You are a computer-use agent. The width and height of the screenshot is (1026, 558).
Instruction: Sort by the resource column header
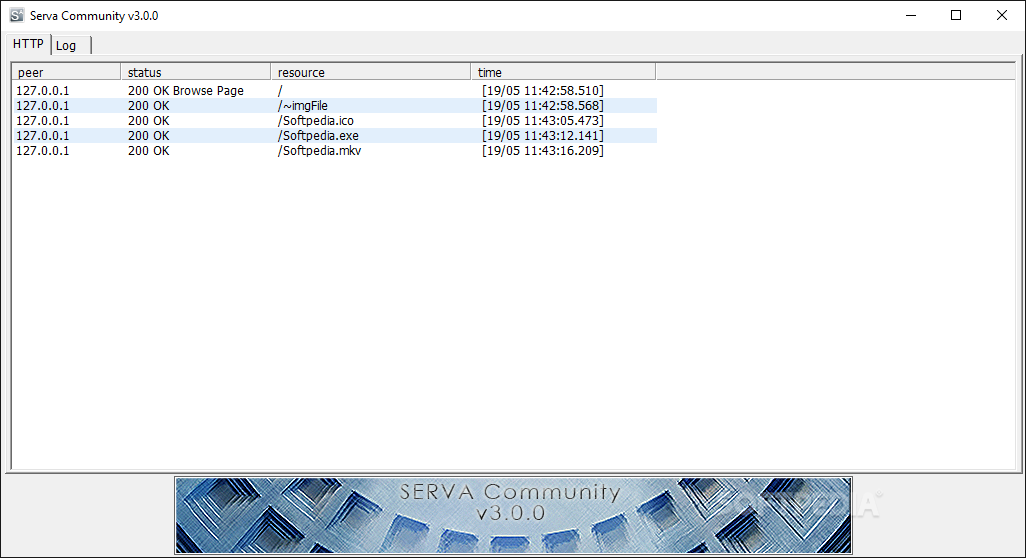(370, 72)
